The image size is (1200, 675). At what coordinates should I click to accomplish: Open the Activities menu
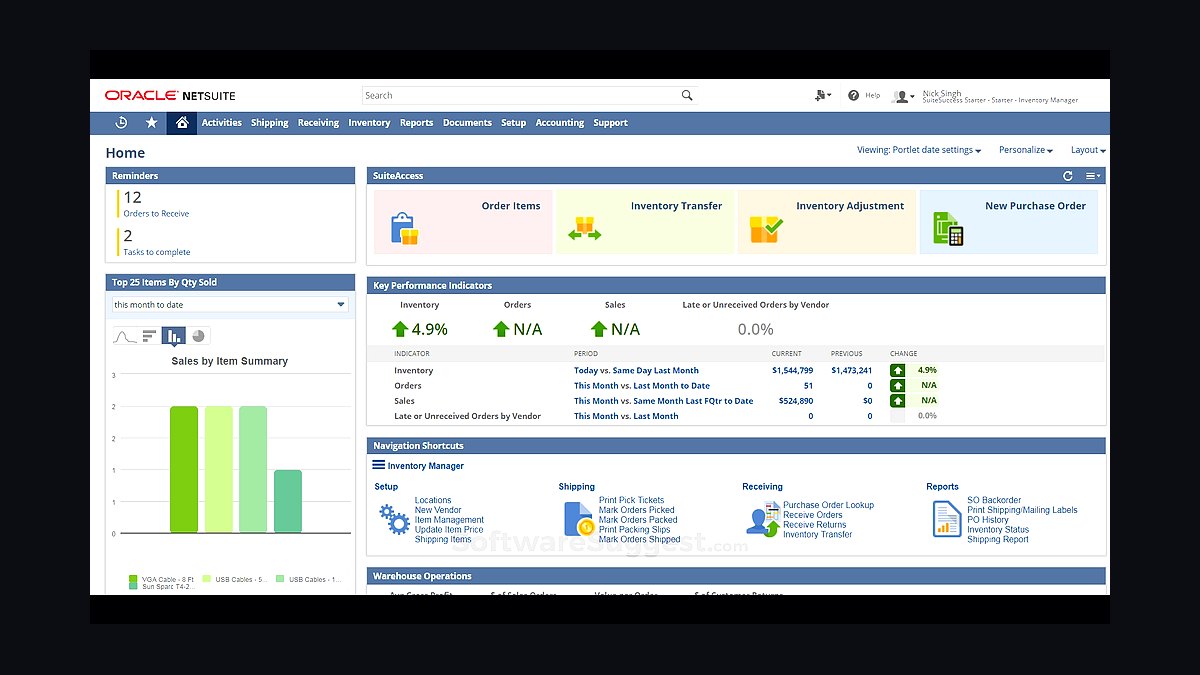click(222, 123)
